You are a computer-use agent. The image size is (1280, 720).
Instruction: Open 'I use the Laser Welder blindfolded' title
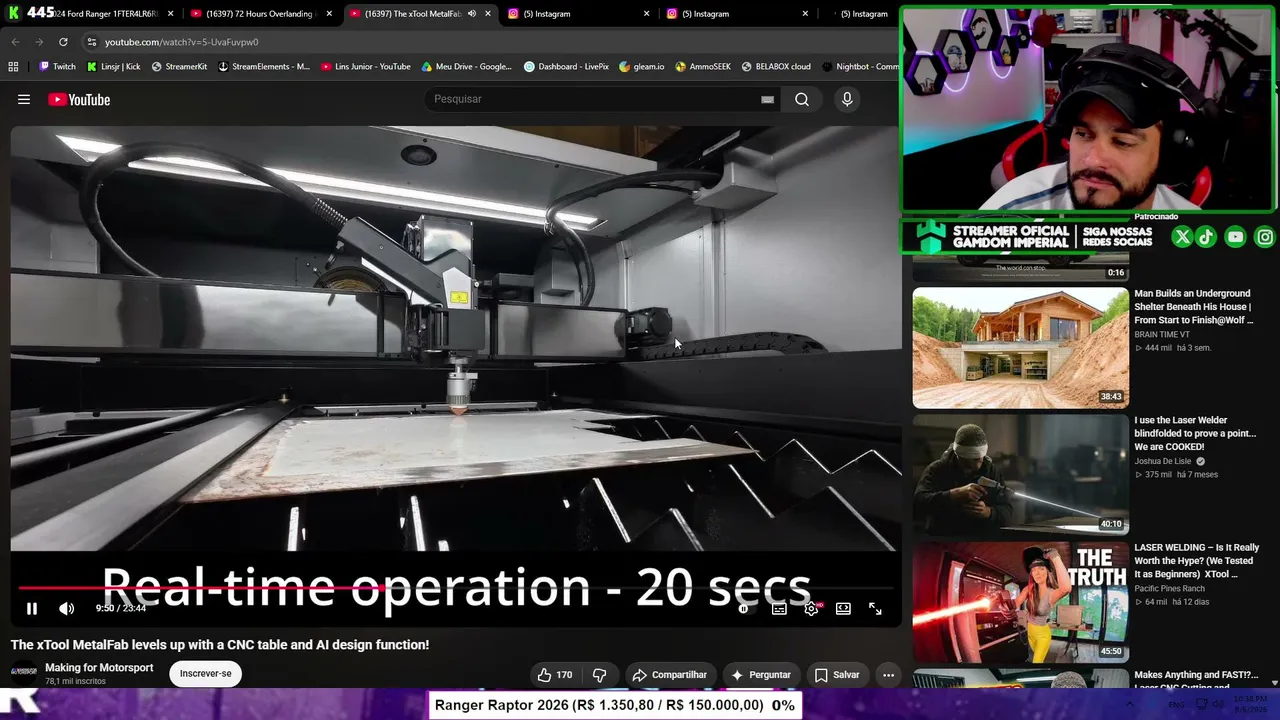pyautogui.click(x=1195, y=434)
